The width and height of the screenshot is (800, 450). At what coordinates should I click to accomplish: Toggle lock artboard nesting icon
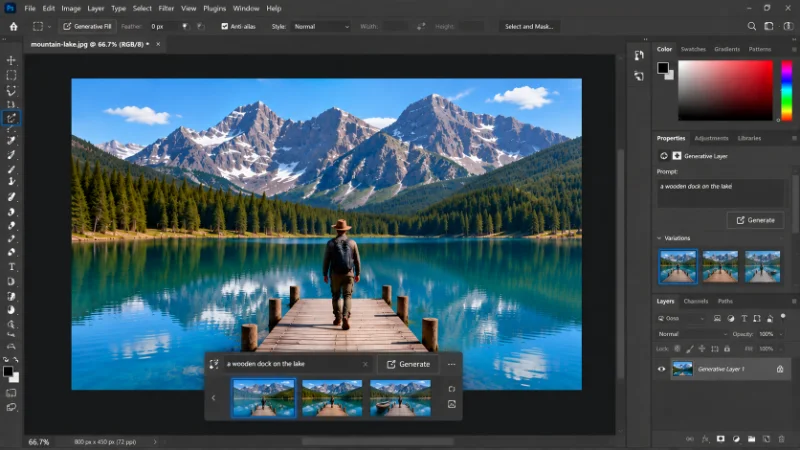pyautogui.click(x=714, y=349)
